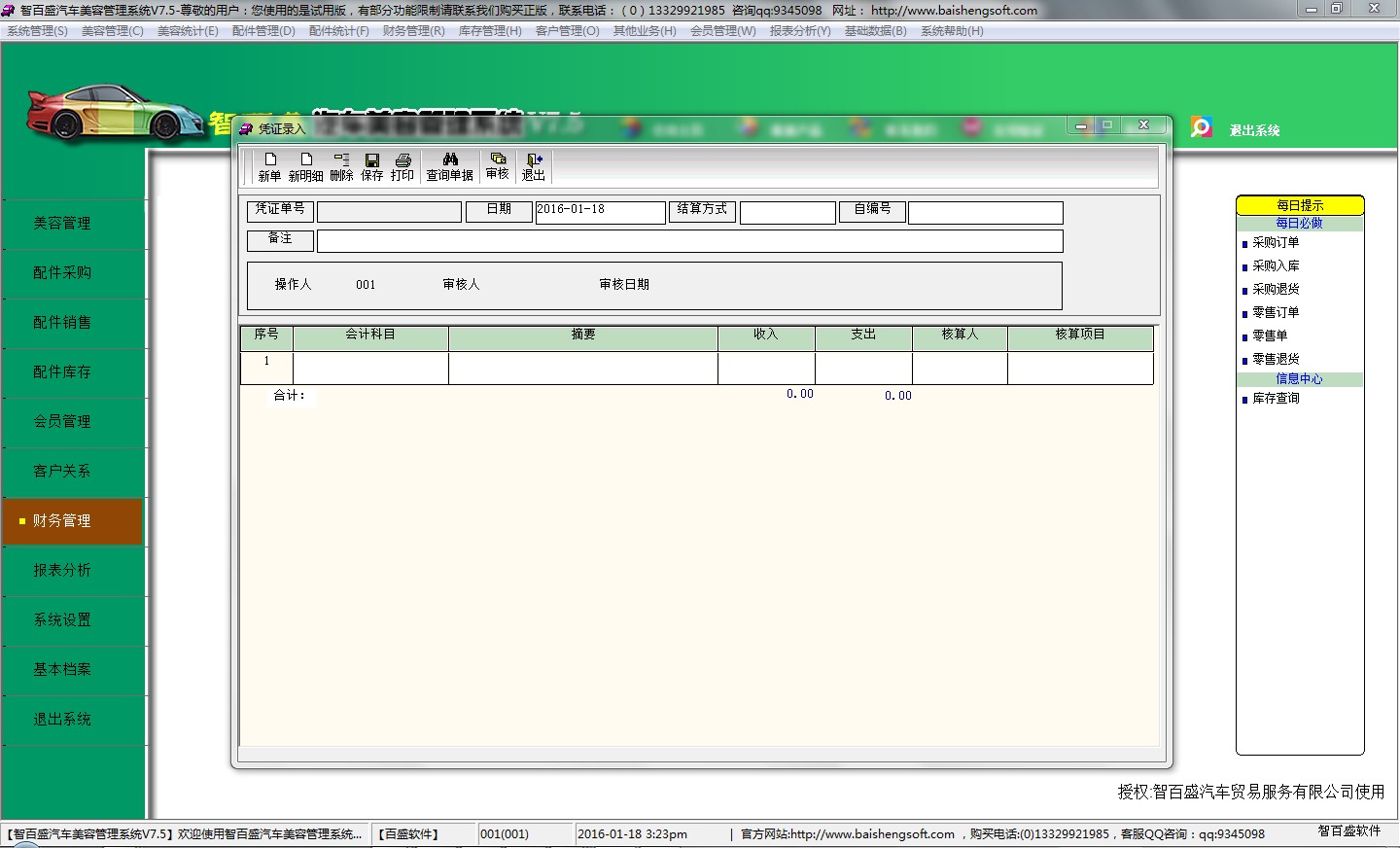Click the 日期 field showing 2016-01-18
This screenshot has width=1400, height=848.
tap(600, 212)
